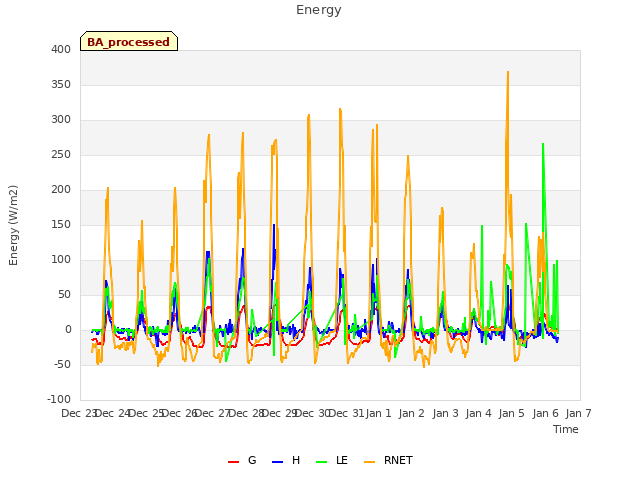This screenshot has width=640, height=480.
Task: Click the Jan 3 x-axis date label
Action: 445,413
